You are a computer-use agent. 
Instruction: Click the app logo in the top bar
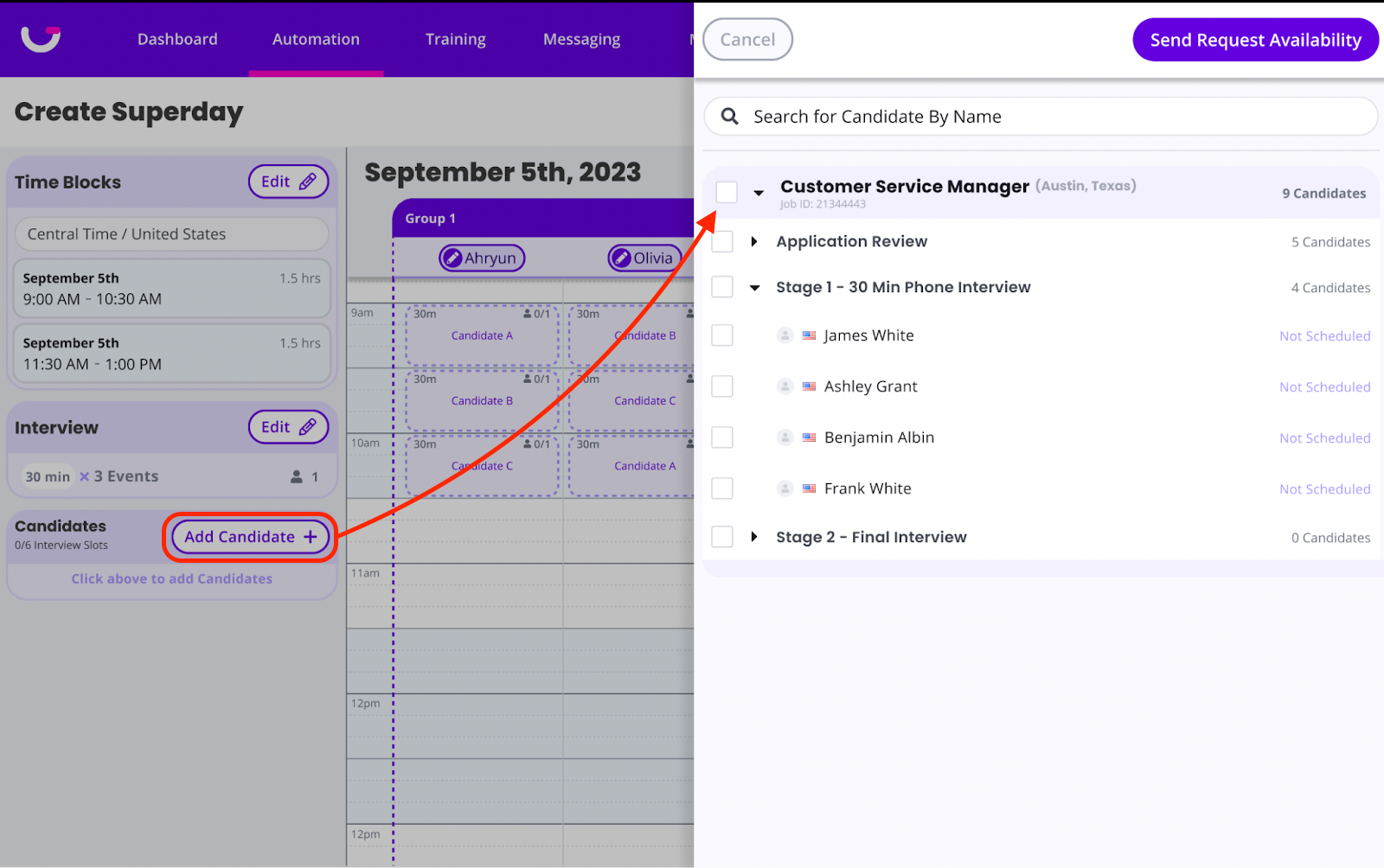(x=41, y=39)
